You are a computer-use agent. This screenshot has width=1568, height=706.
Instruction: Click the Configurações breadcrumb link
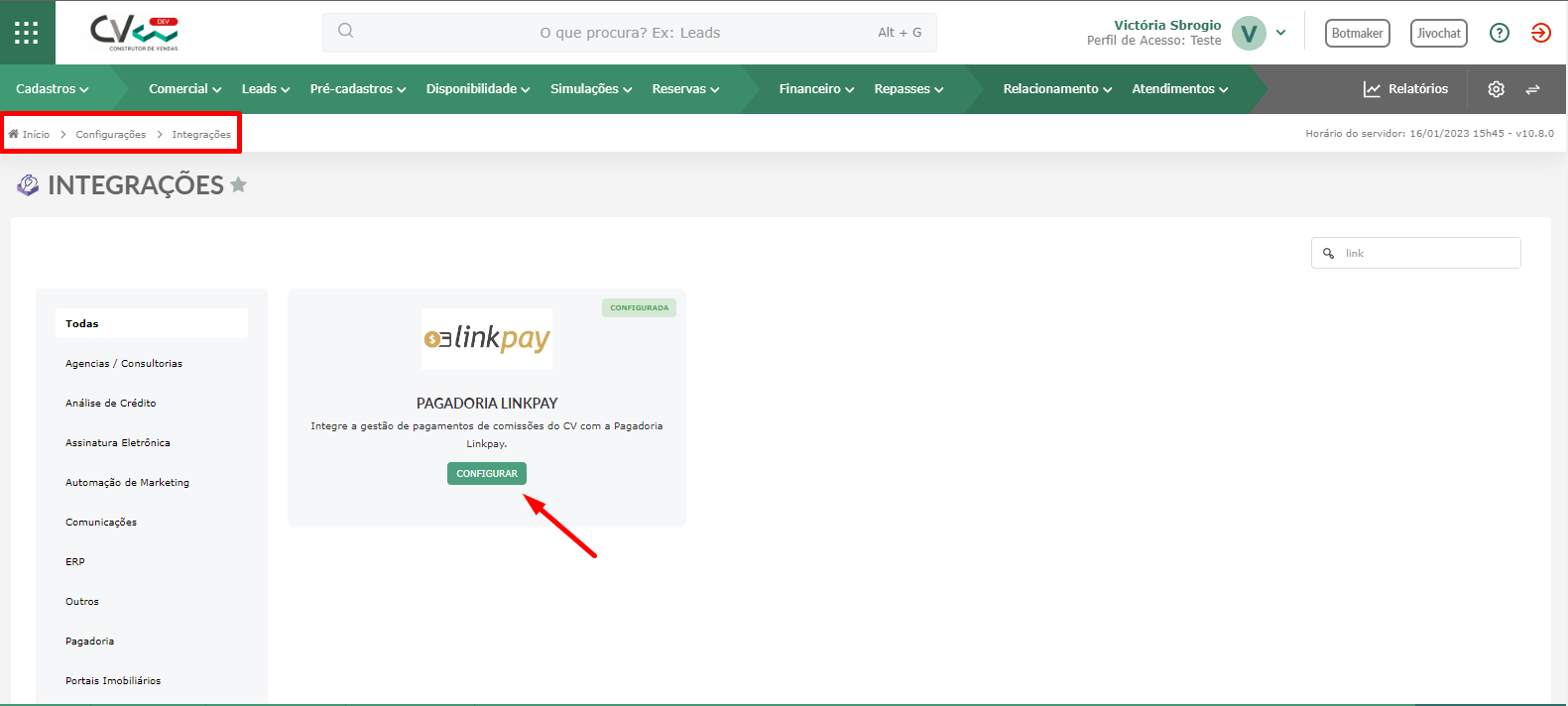pos(110,134)
